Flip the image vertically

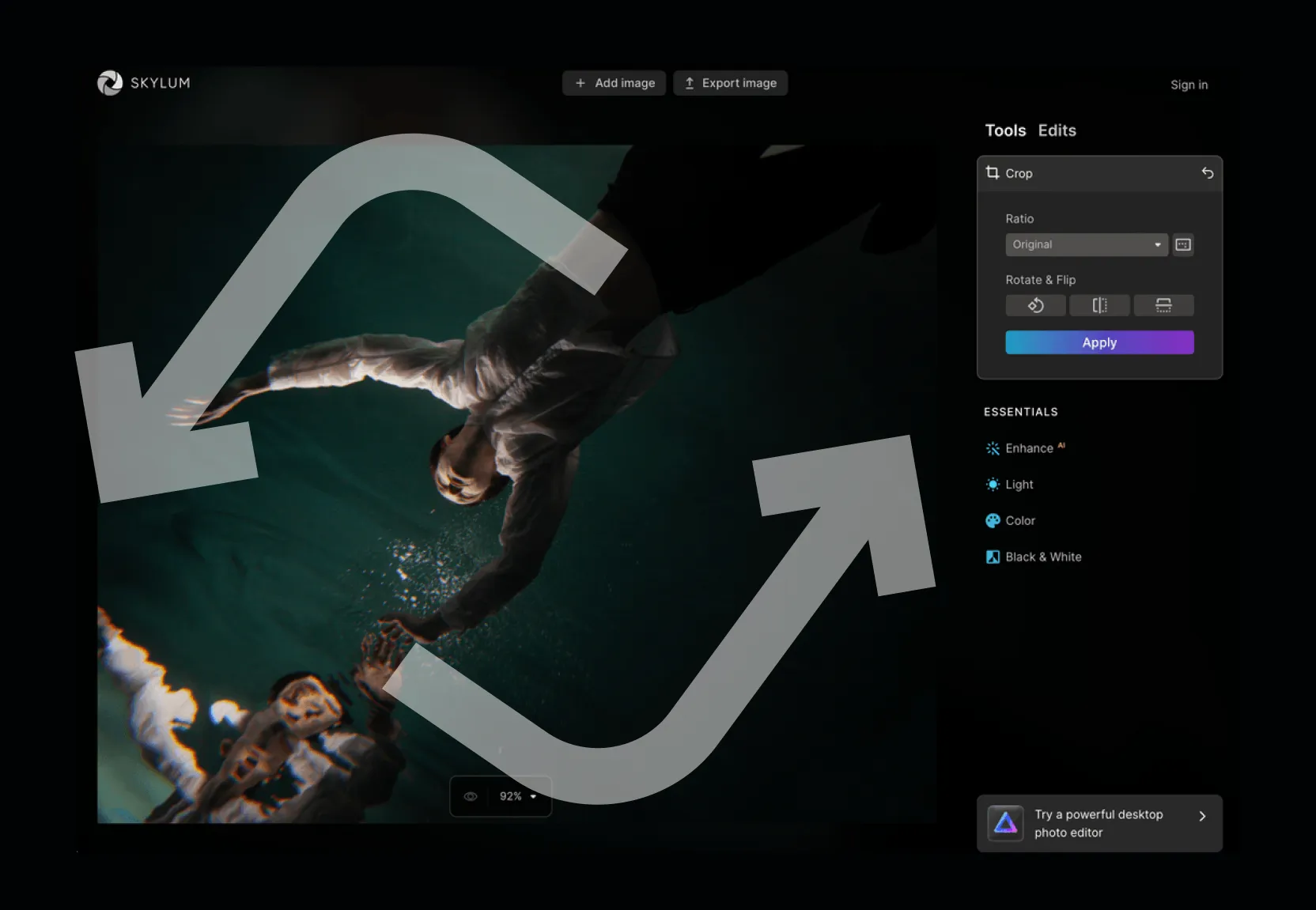tap(1163, 305)
